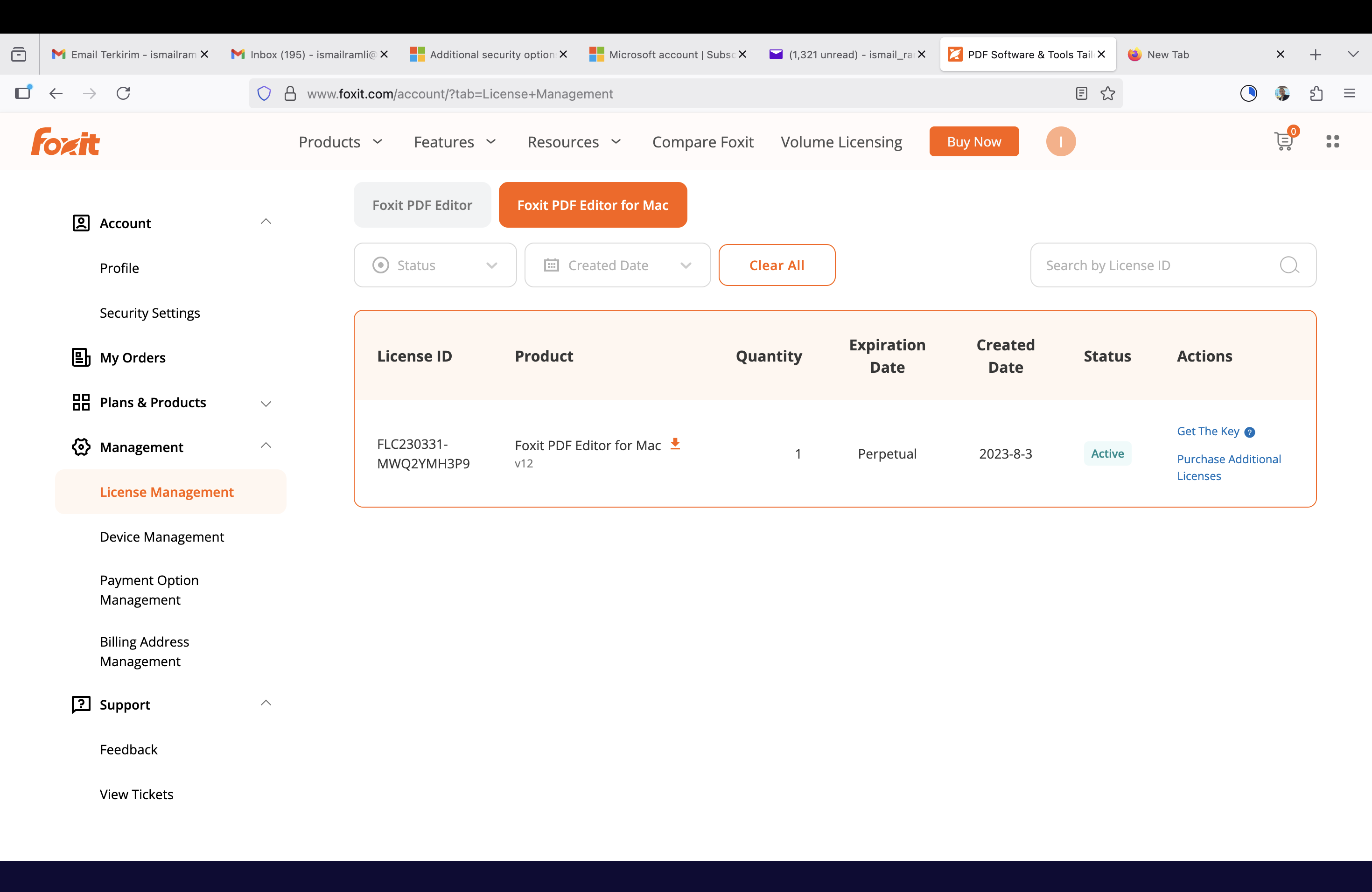The image size is (1372, 892).
Task: Click the Search by License ID field
Action: pos(1153,265)
